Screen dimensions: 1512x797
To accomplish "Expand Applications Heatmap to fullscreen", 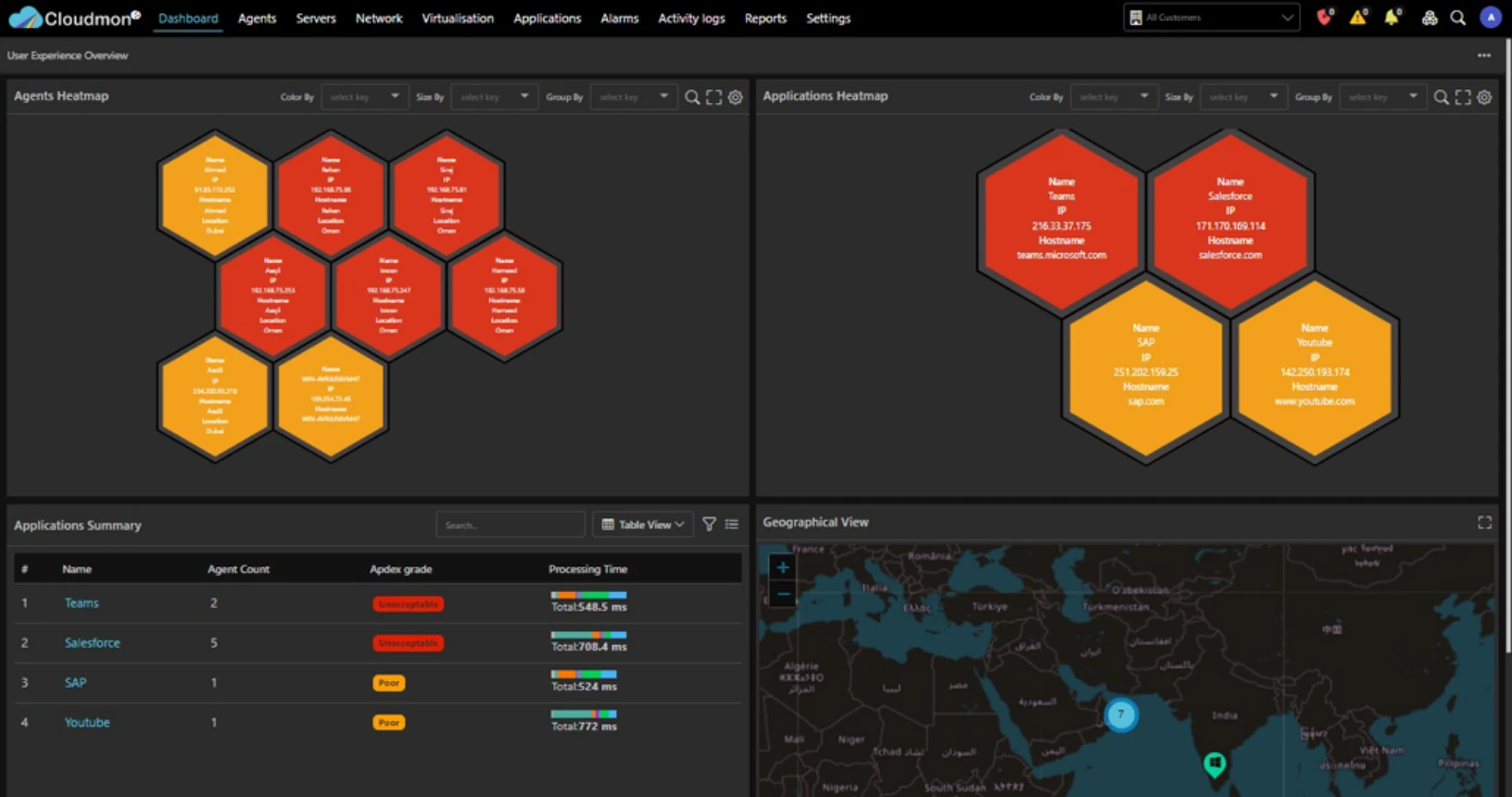I will click(x=1463, y=97).
